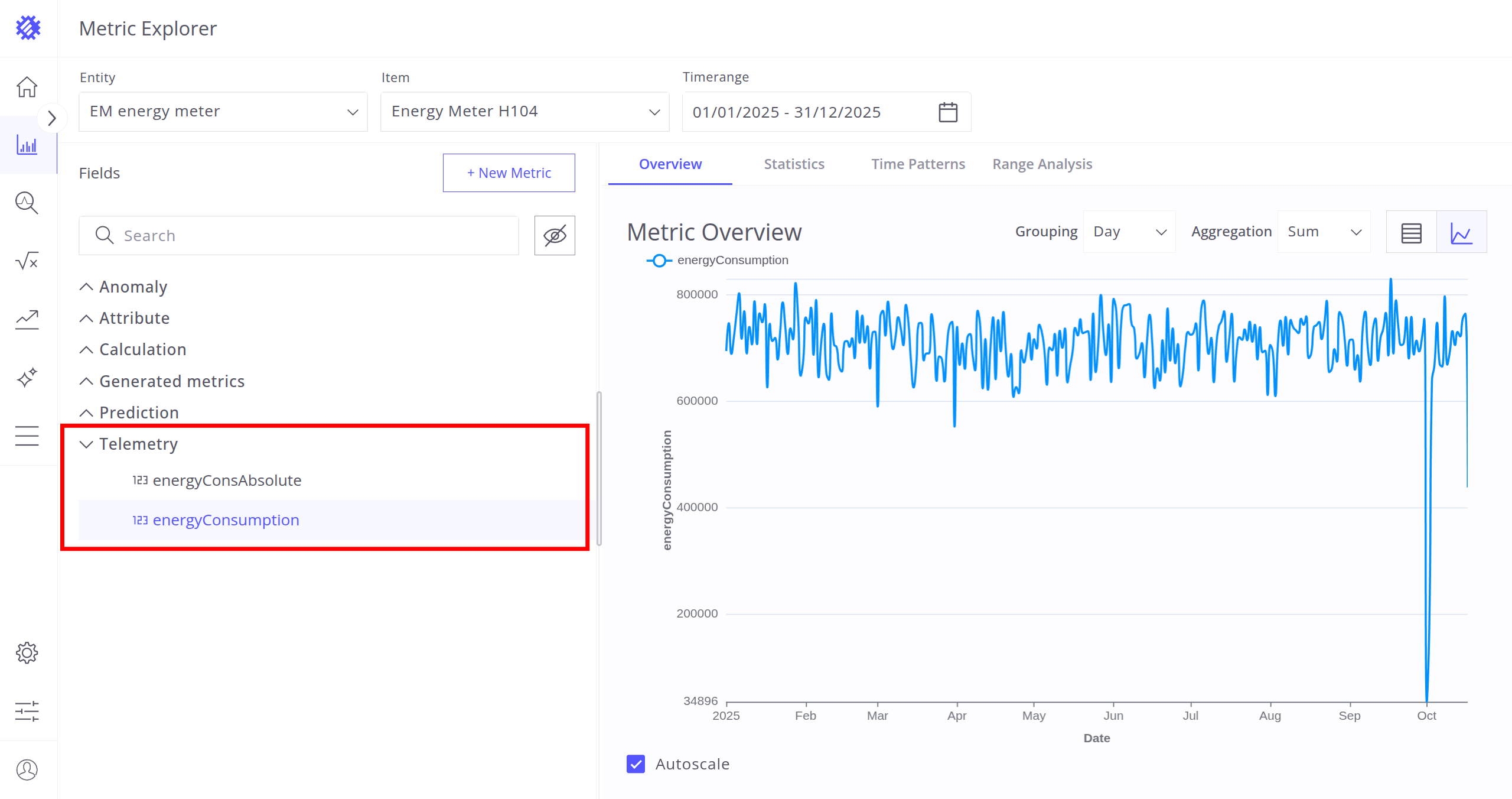This screenshot has width=1512, height=799.
Task: Open the Entity dropdown
Action: pyautogui.click(x=223, y=112)
